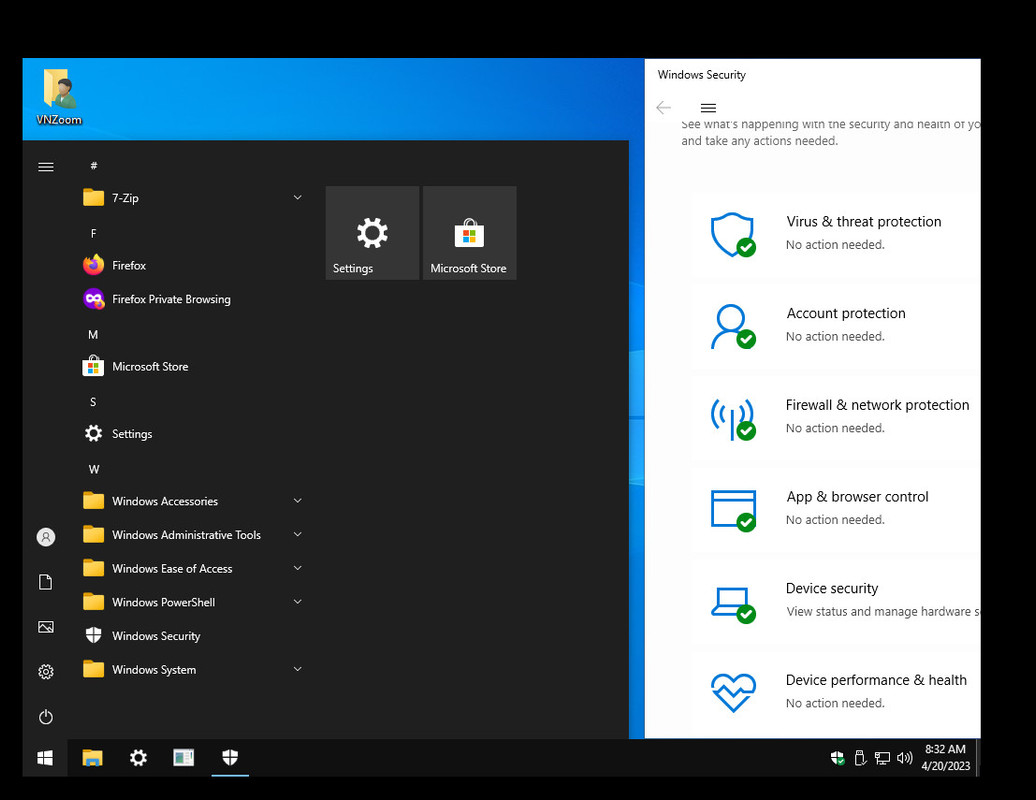Open the user account icon in Start sidebar

tap(46, 536)
